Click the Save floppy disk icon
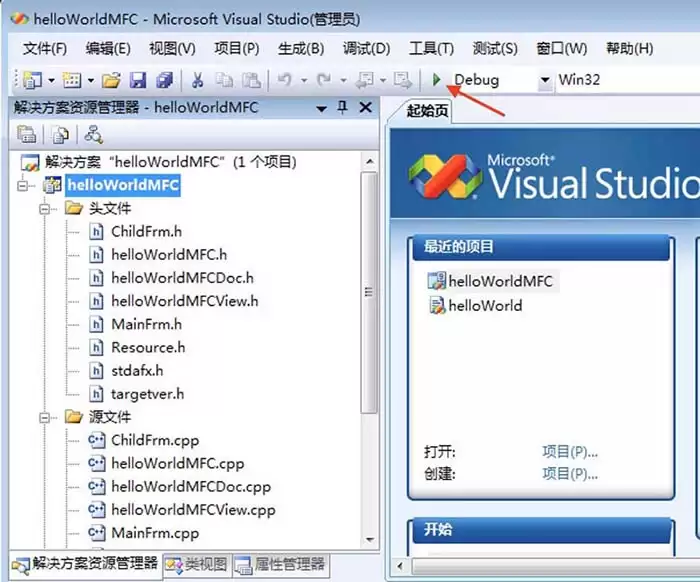 coord(138,80)
